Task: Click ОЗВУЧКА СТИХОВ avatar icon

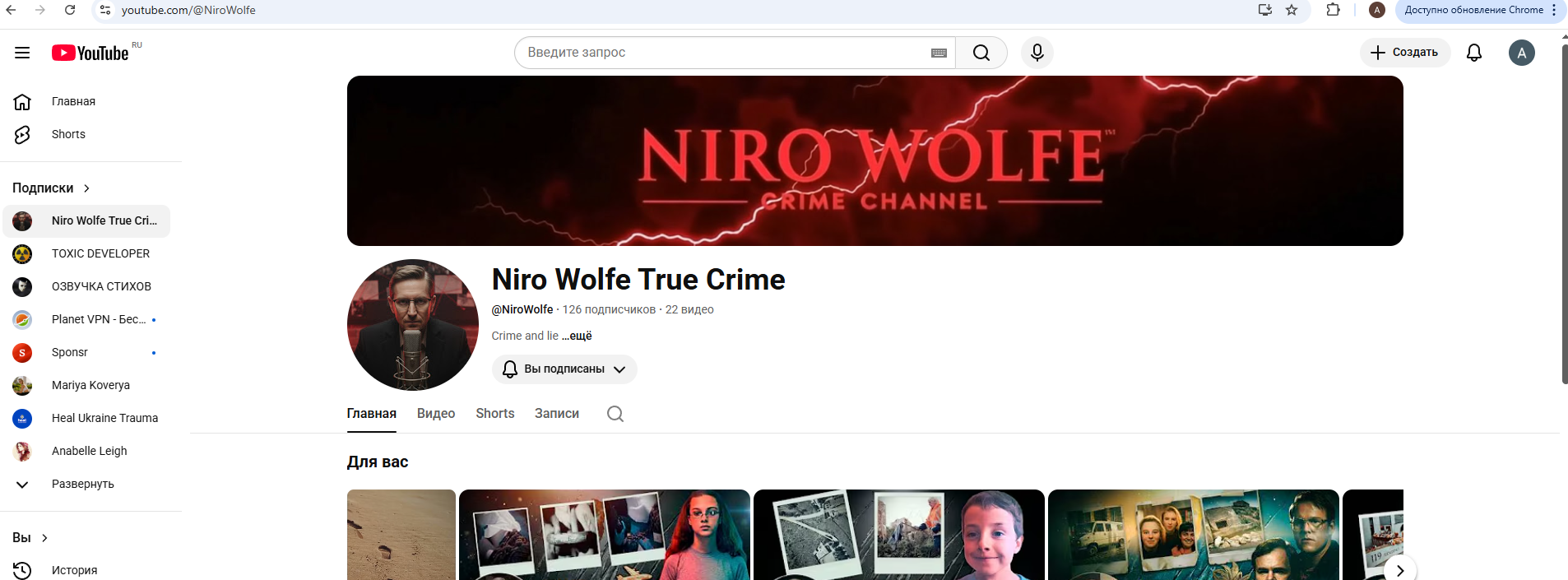Action: tap(22, 286)
